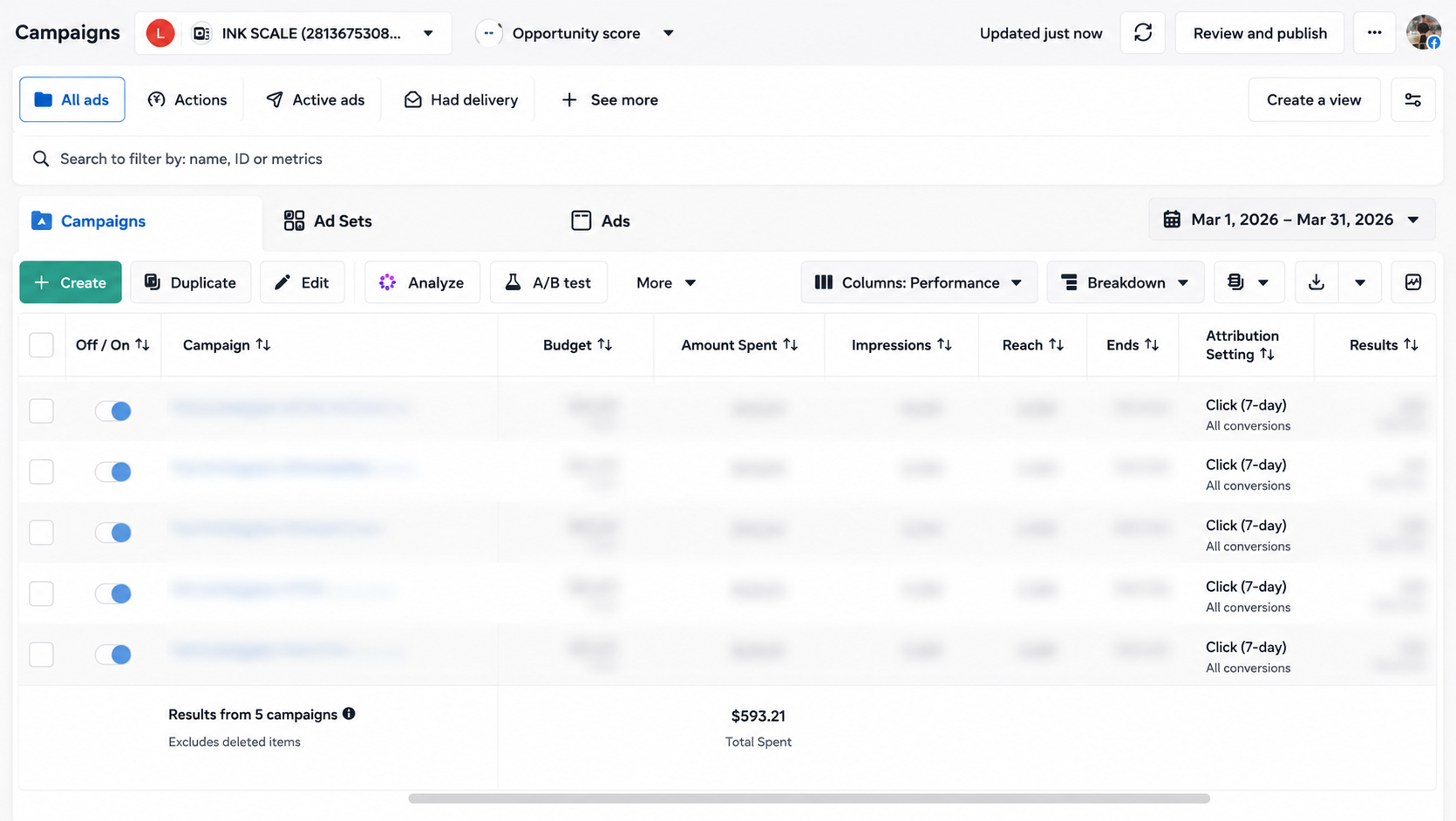This screenshot has height=821, width=1456.
Task: Click the green Create button
Action: click(x=71, y=282)
